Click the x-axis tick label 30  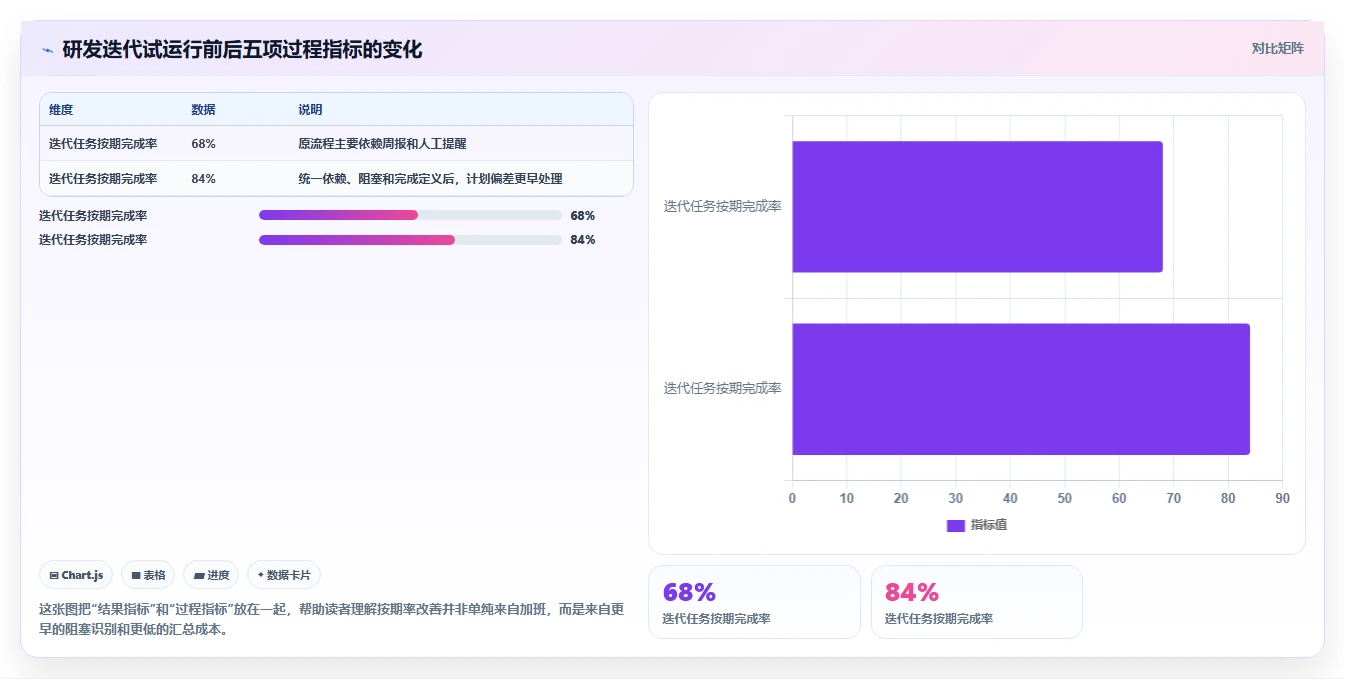click(x=956, y=498)
